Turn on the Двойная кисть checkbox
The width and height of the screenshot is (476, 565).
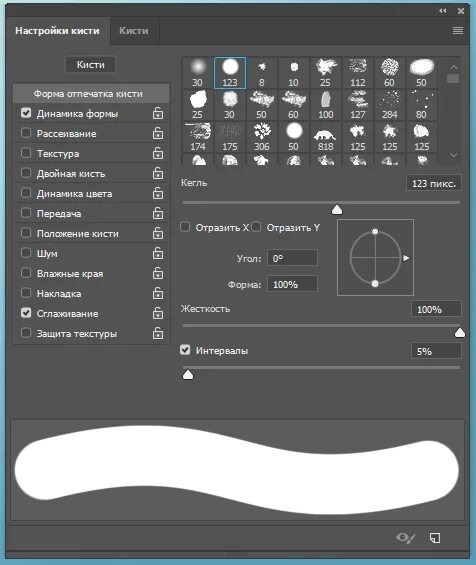26,173
